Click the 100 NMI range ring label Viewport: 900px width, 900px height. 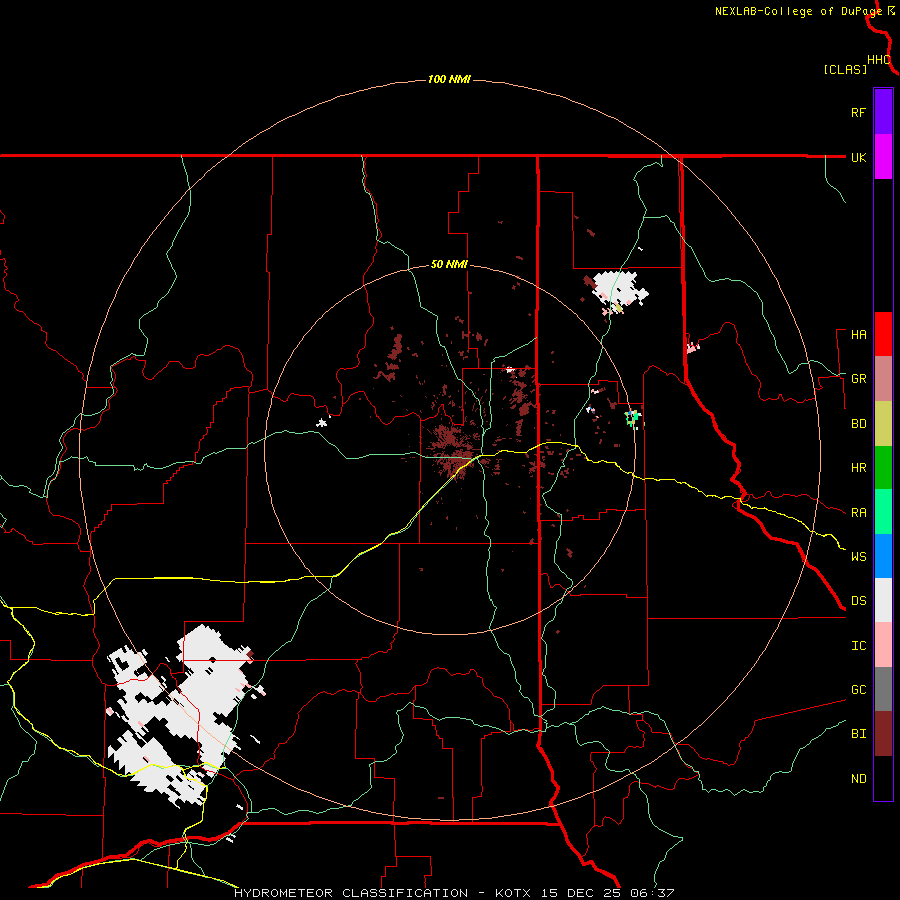point(449,79)
